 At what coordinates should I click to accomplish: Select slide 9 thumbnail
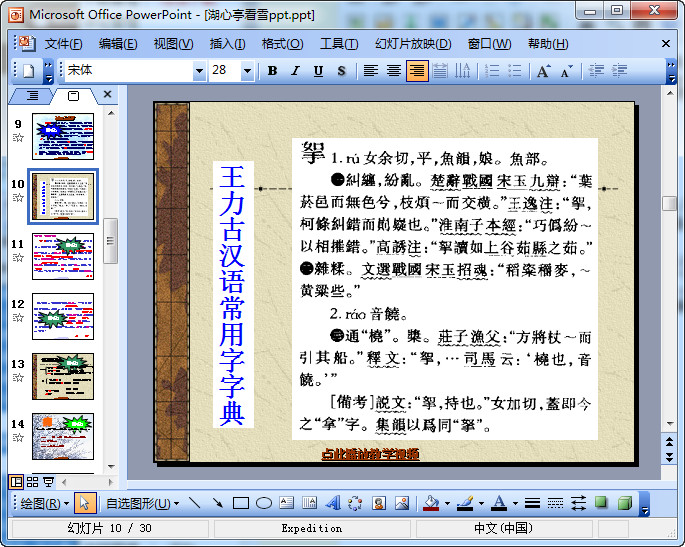pos(63,136)
